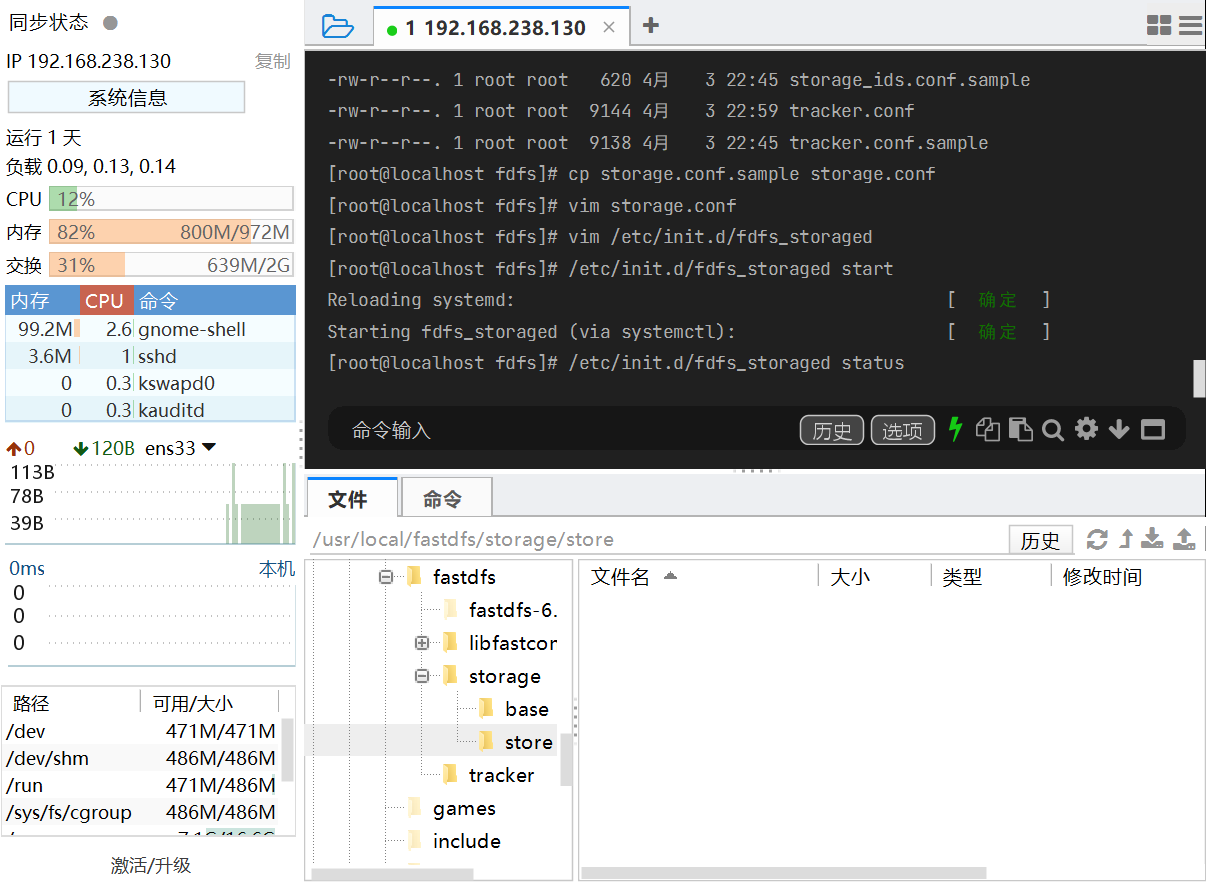Screen dimensions: 1206x884
Task: Click the file list horizontal scrollbar
Action: (x=784, y=873)
